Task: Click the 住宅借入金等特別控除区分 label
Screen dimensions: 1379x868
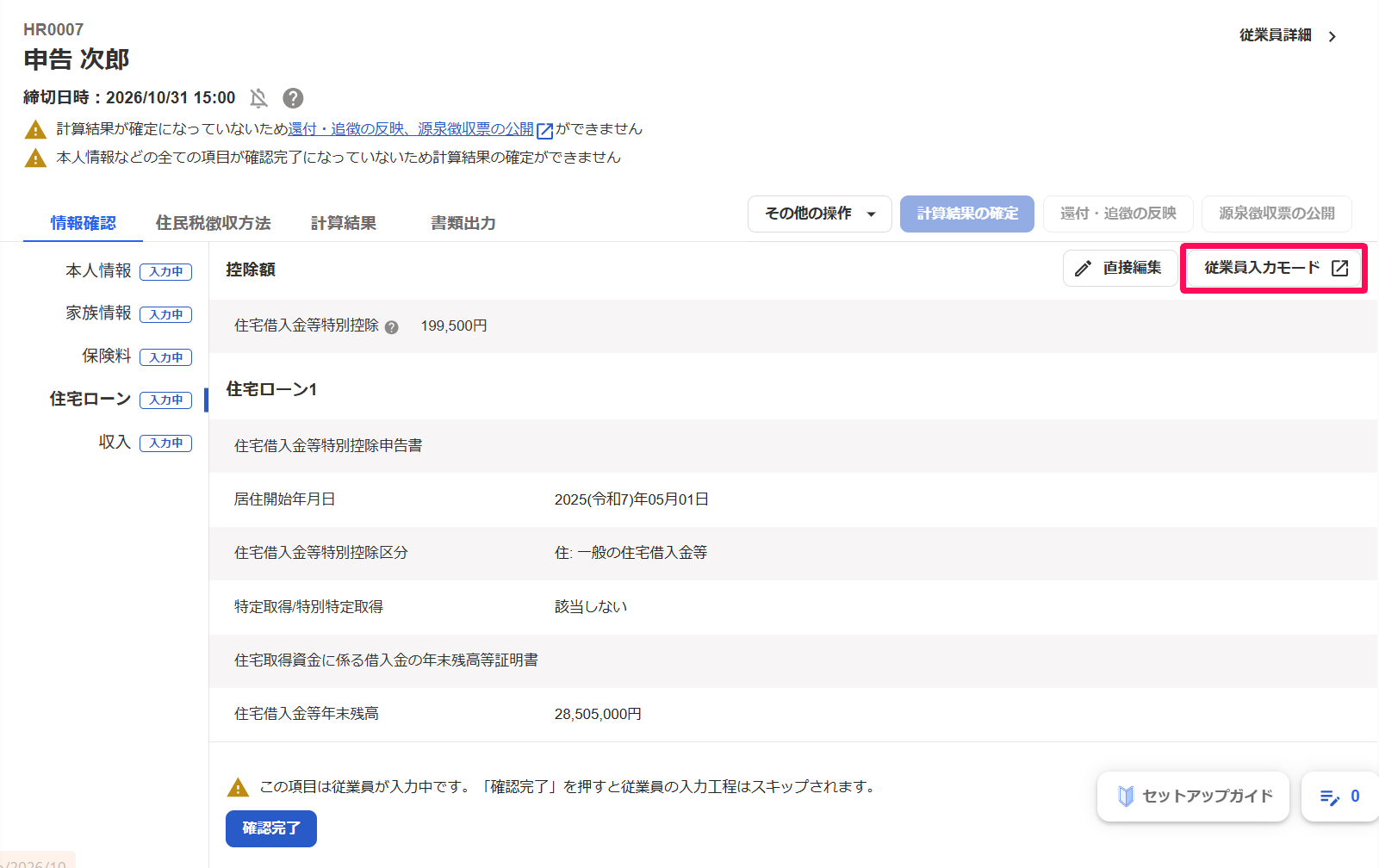Action: [x=321, y=553]
